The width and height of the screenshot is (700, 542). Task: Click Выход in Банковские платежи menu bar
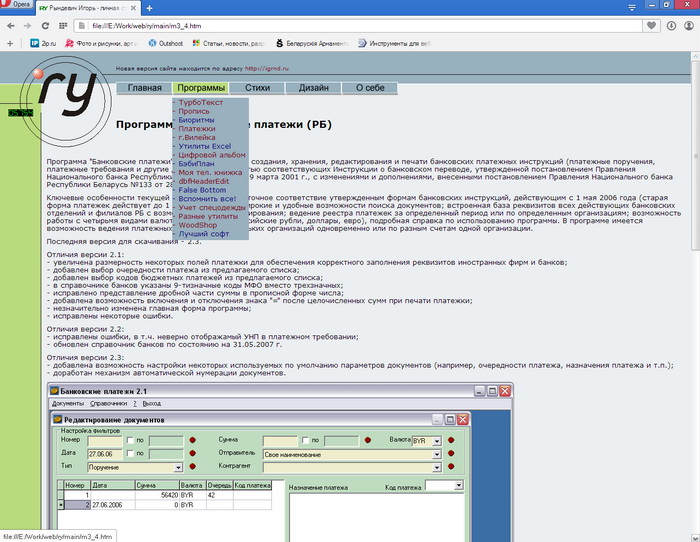coord(152,404)
